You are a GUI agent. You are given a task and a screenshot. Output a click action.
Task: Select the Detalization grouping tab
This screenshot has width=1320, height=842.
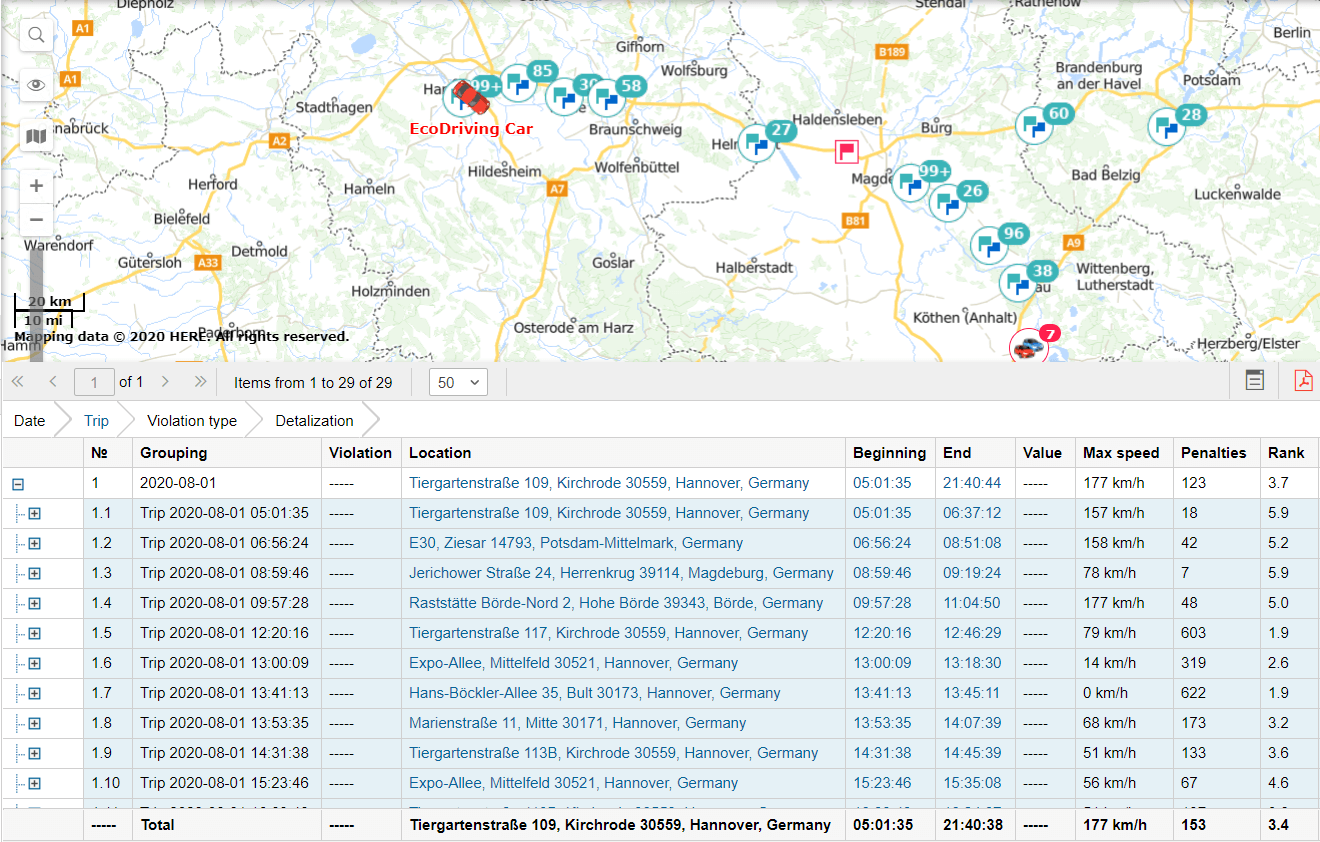314,421
